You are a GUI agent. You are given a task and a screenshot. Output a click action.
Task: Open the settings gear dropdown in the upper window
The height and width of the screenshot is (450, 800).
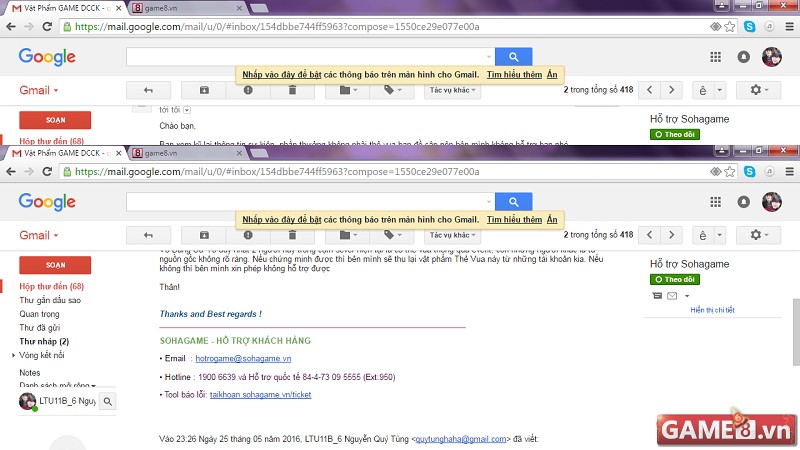(759, 90)
